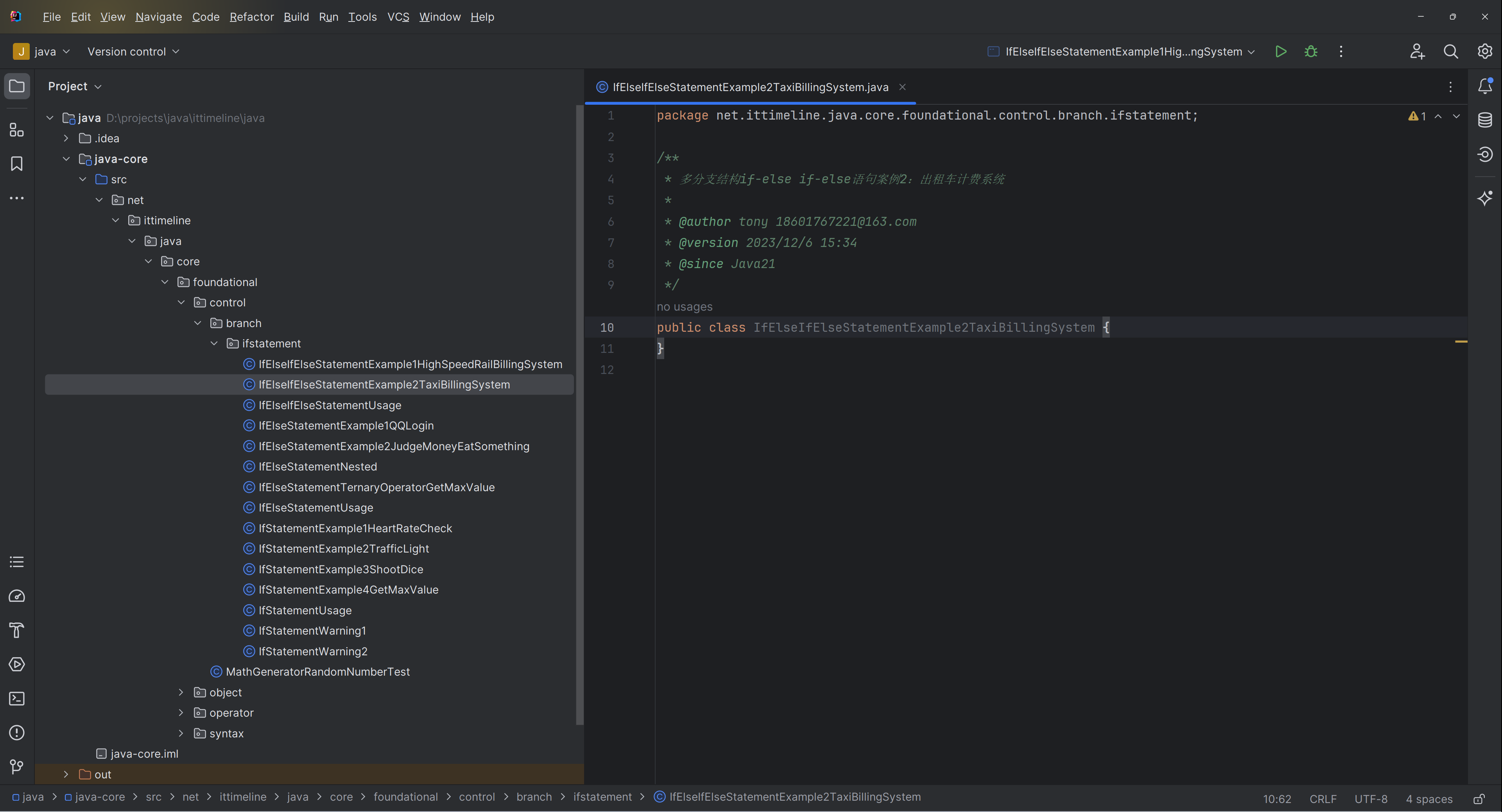Open the Build hammer tool window
Viewport: 1502px width, 812px height.
[17, 630]
